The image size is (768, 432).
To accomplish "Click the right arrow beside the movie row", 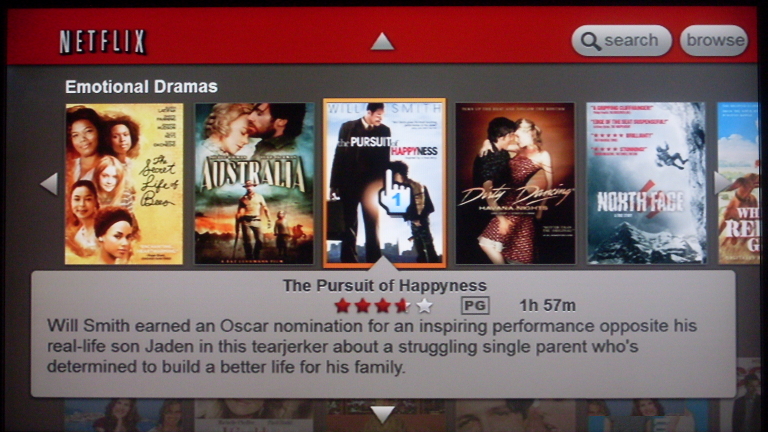I will pos(722,183).
